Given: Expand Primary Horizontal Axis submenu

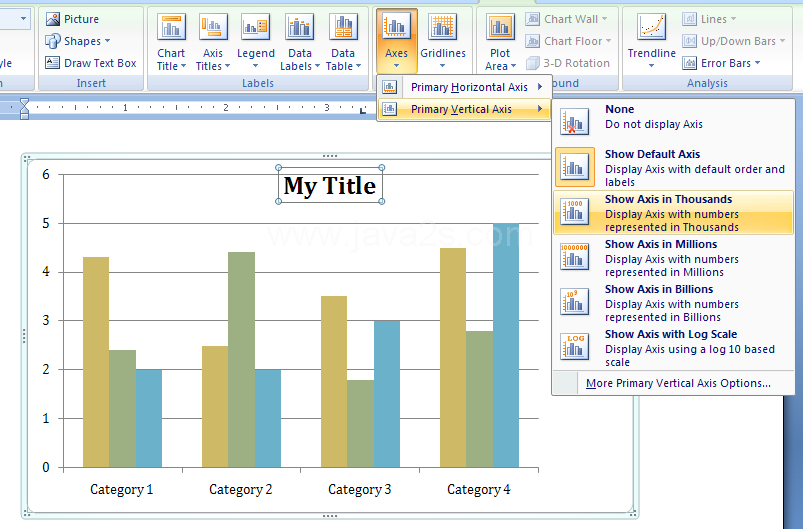Looking at the screenshot, I should click(464, 87).
